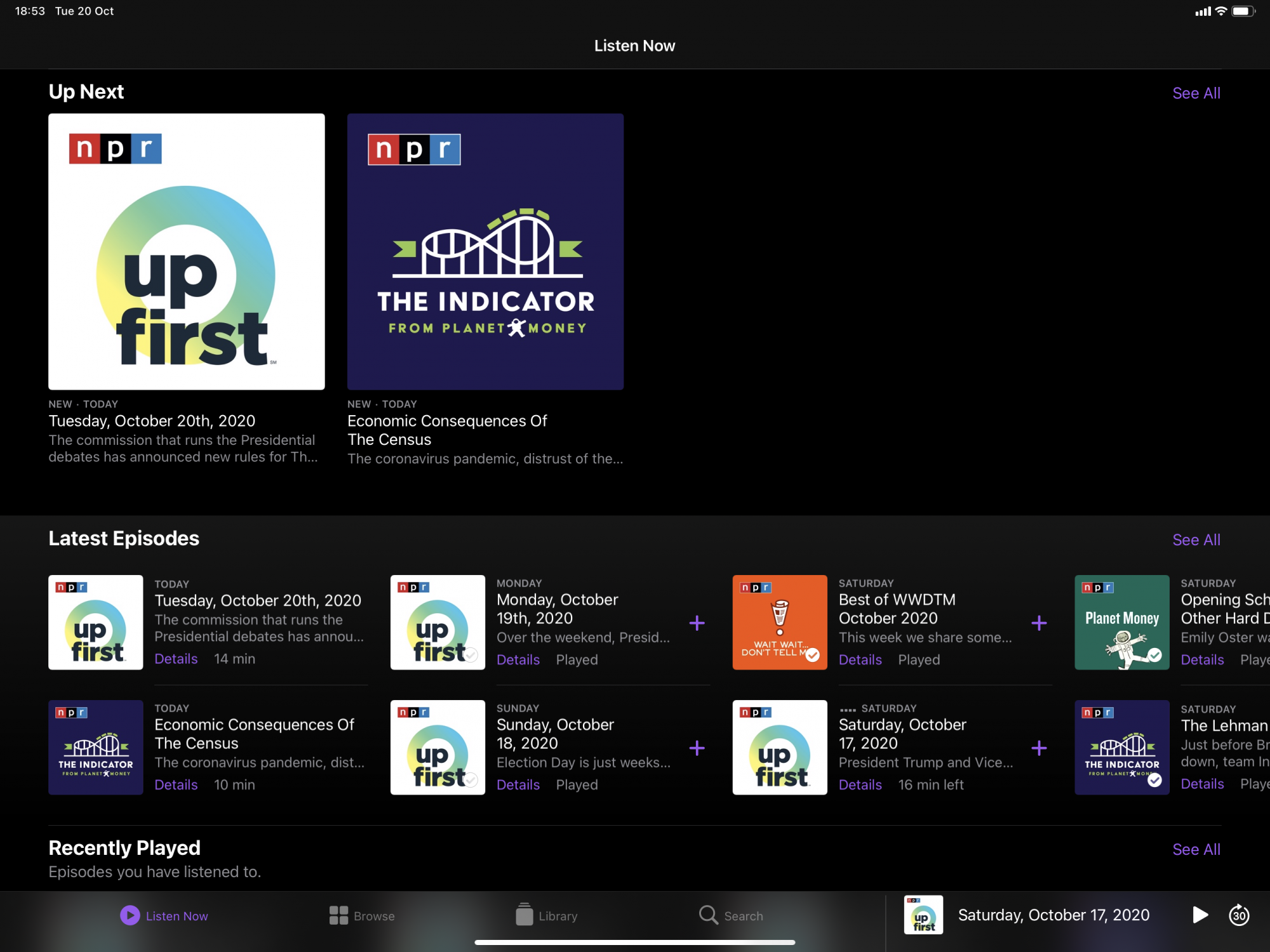The width and height of the screenshot is (1270, 952).
Task: Go to the Search tab
Action: 731,916
